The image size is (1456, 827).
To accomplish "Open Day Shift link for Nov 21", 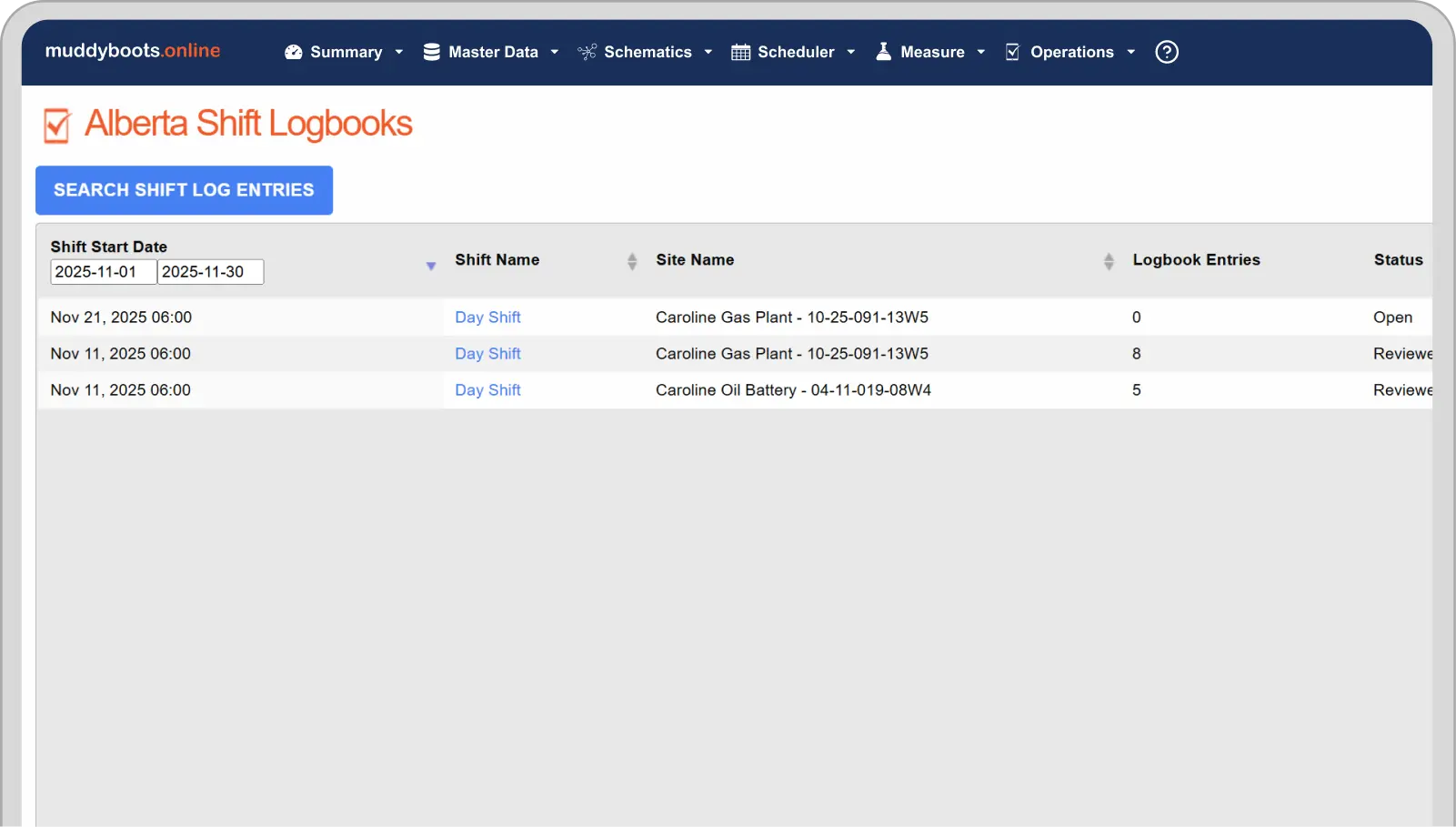I will click(487, 318).
